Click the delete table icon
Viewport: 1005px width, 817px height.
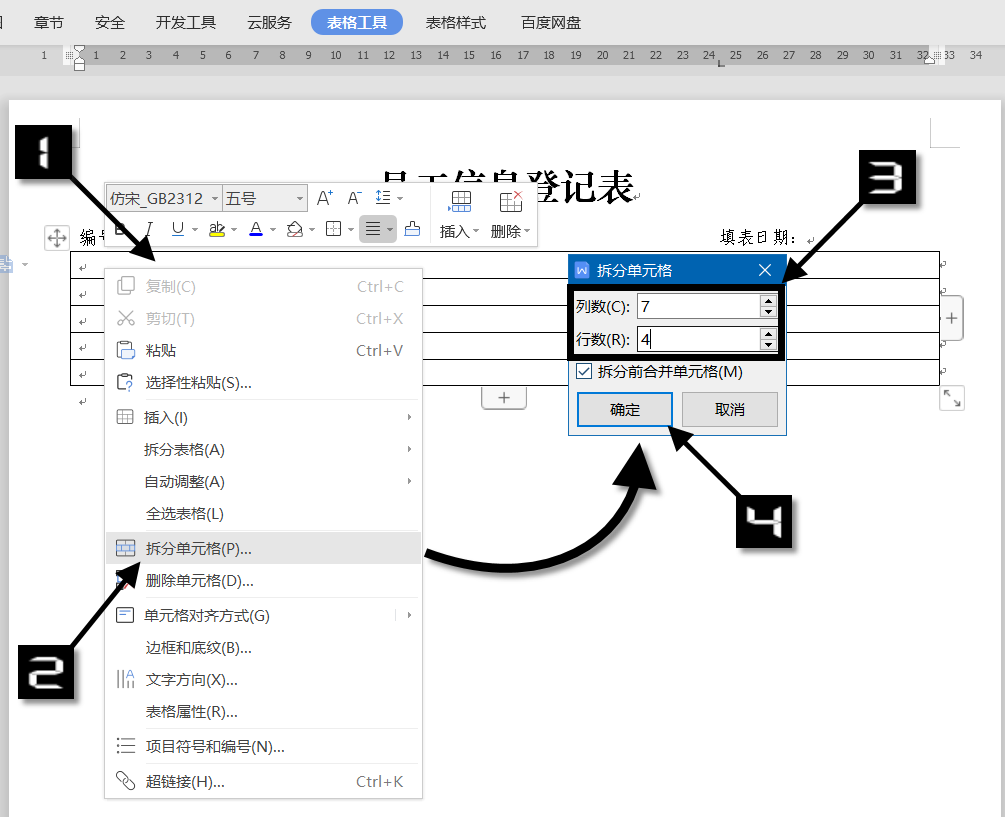coord(510,201)
